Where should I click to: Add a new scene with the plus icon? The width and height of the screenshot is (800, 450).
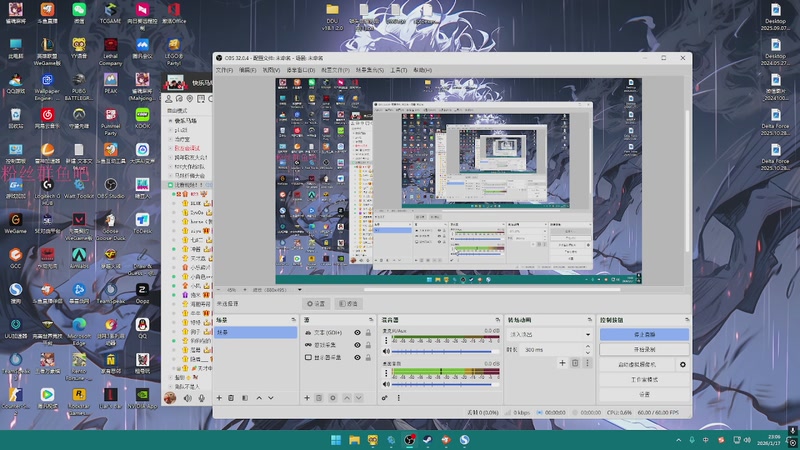click(219, 398)
